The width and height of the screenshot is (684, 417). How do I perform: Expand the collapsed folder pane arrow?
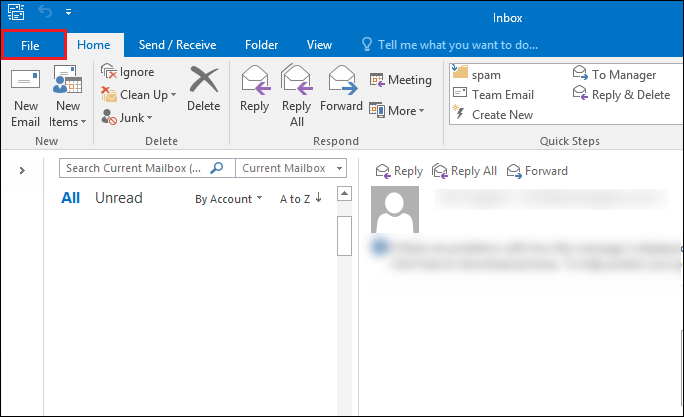[x=22, y=170]
